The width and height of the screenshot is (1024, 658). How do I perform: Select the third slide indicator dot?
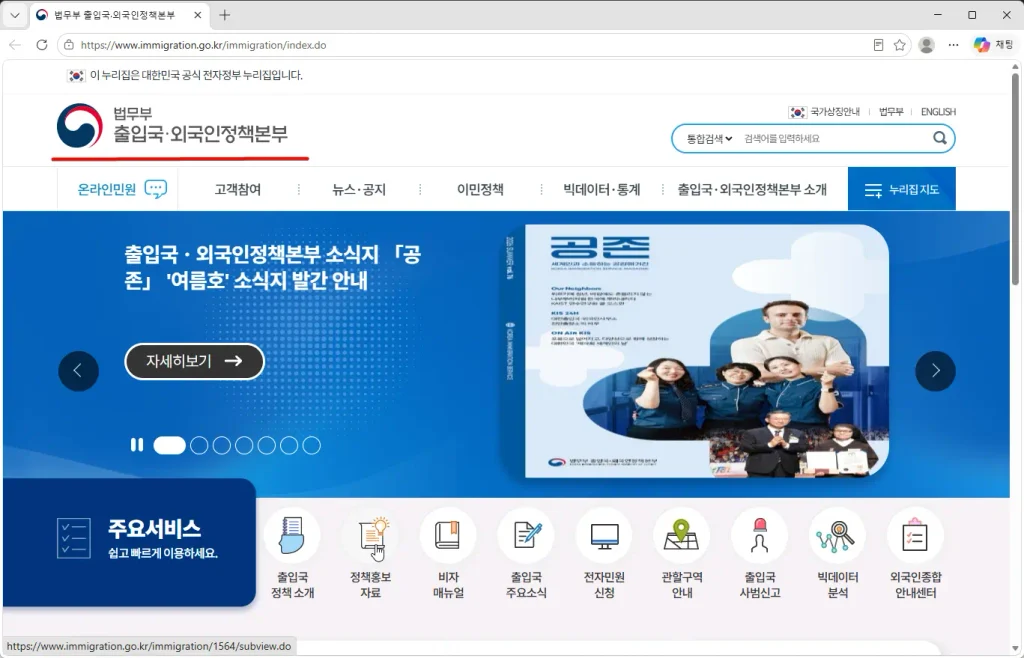click(222, 445)
